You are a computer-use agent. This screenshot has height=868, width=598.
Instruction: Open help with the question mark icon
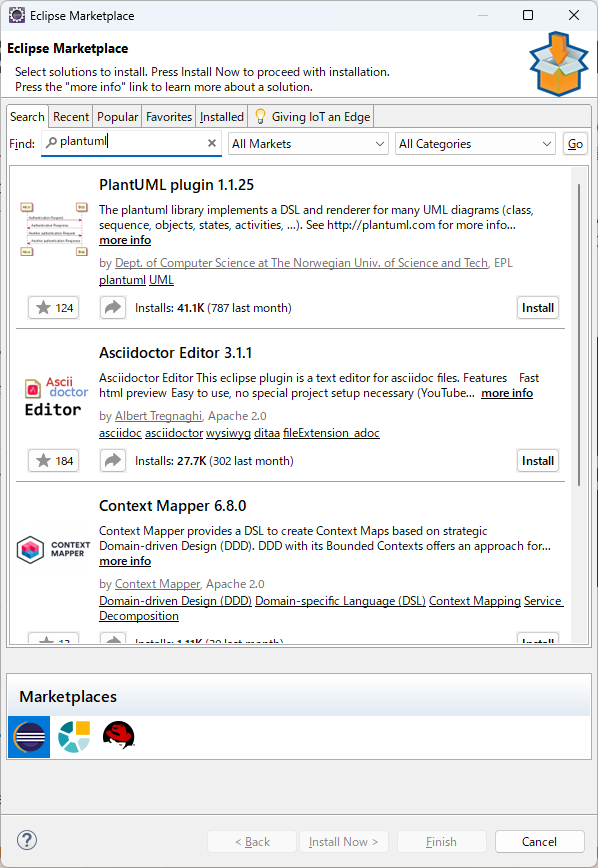[27, 840]
